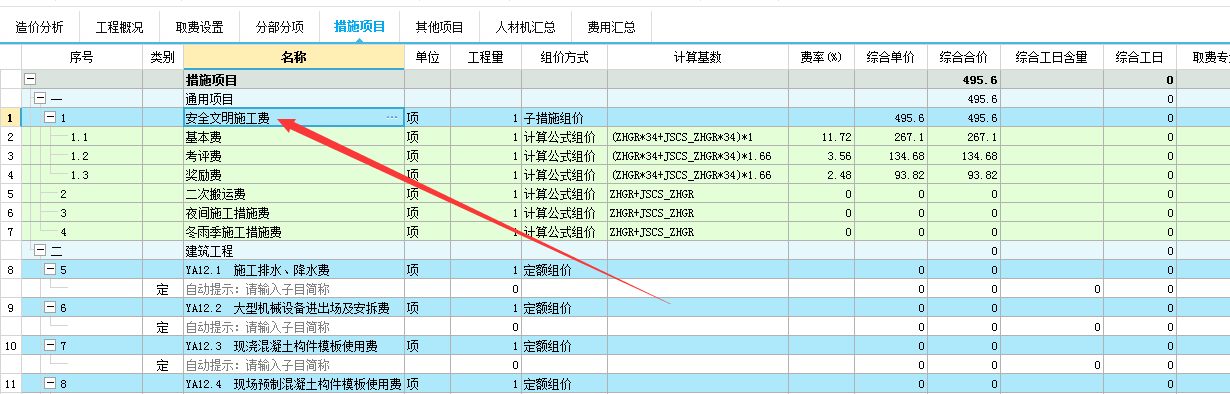Click the 267.1 unit price of 基本费
The height and width of the screenshot is (394, 1230).
[891, 137]
